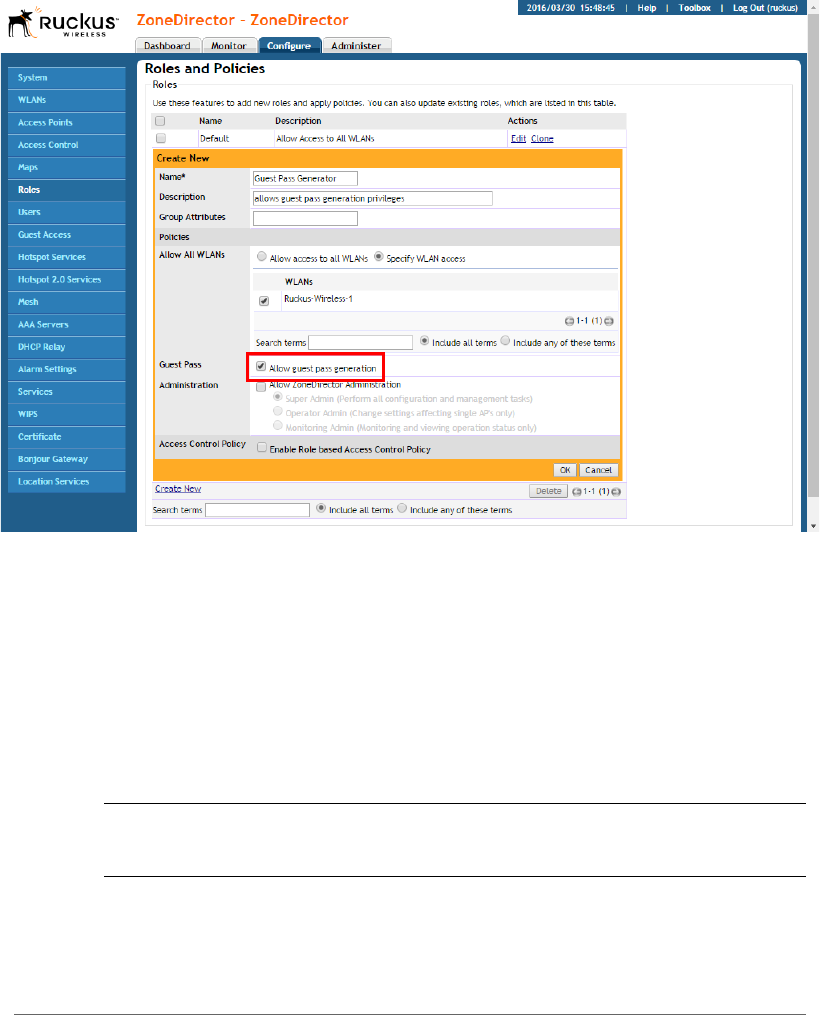Select Include all terms for roles search
Image resolution: width=820 pixels, height=1015 pixels.
pos(321,509)
